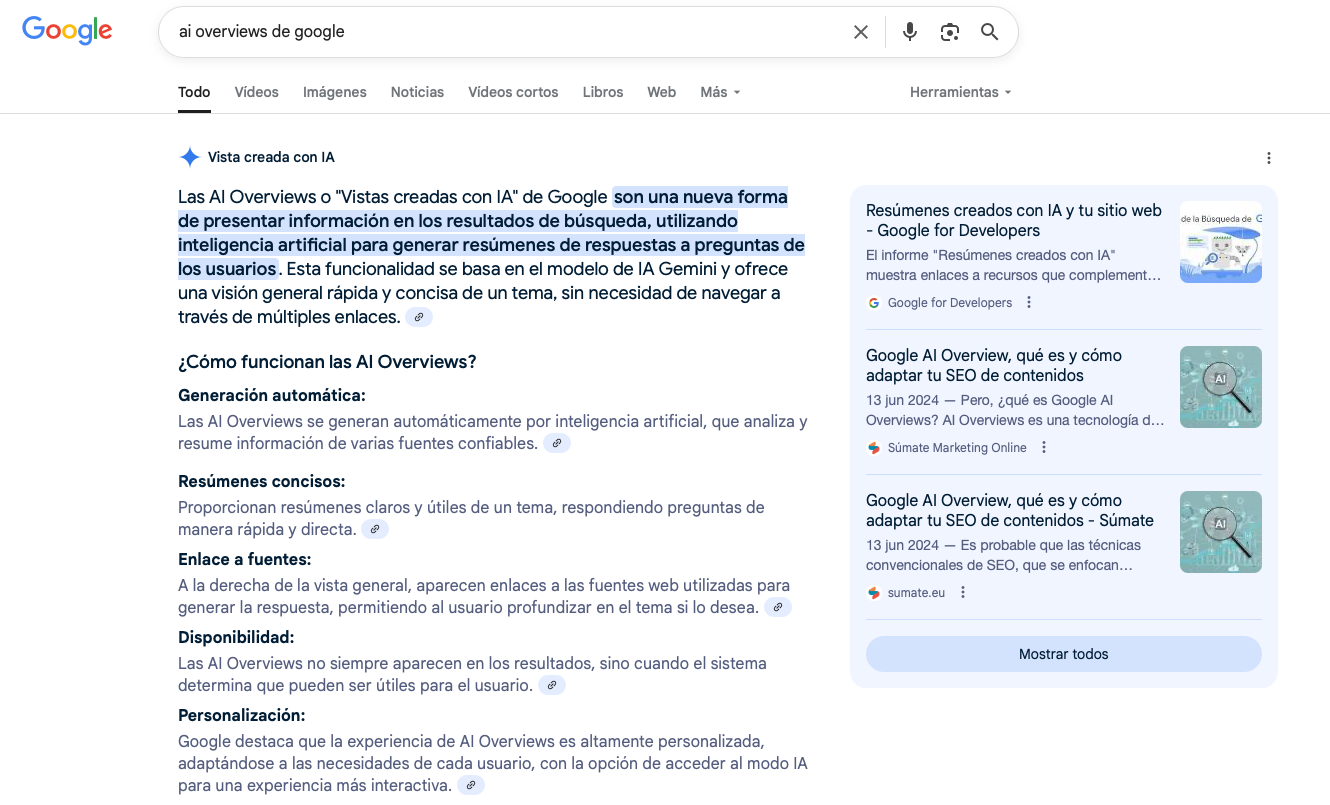Click the Google for Developers source name
Screen dimensions: 1330x805
(x=950, y=303)
